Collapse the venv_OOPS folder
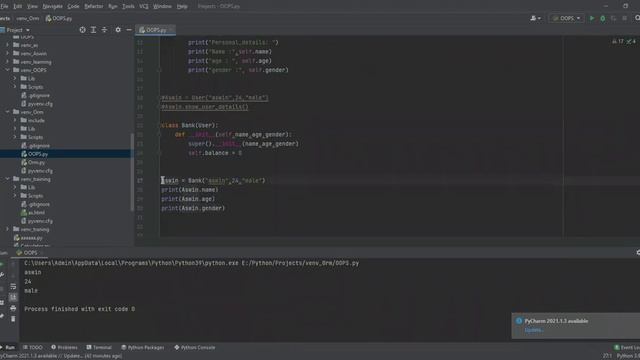The image size is (640, 360). pos(7,70)
